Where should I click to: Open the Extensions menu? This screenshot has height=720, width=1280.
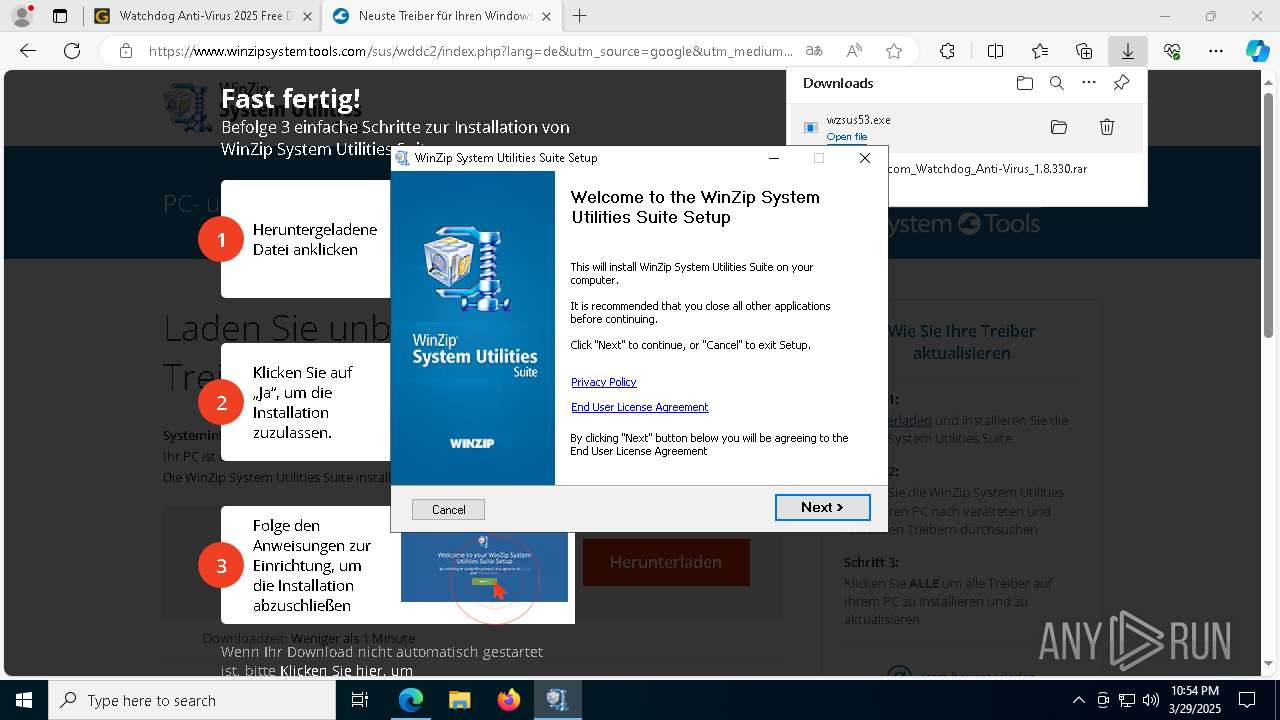(947, 51)
